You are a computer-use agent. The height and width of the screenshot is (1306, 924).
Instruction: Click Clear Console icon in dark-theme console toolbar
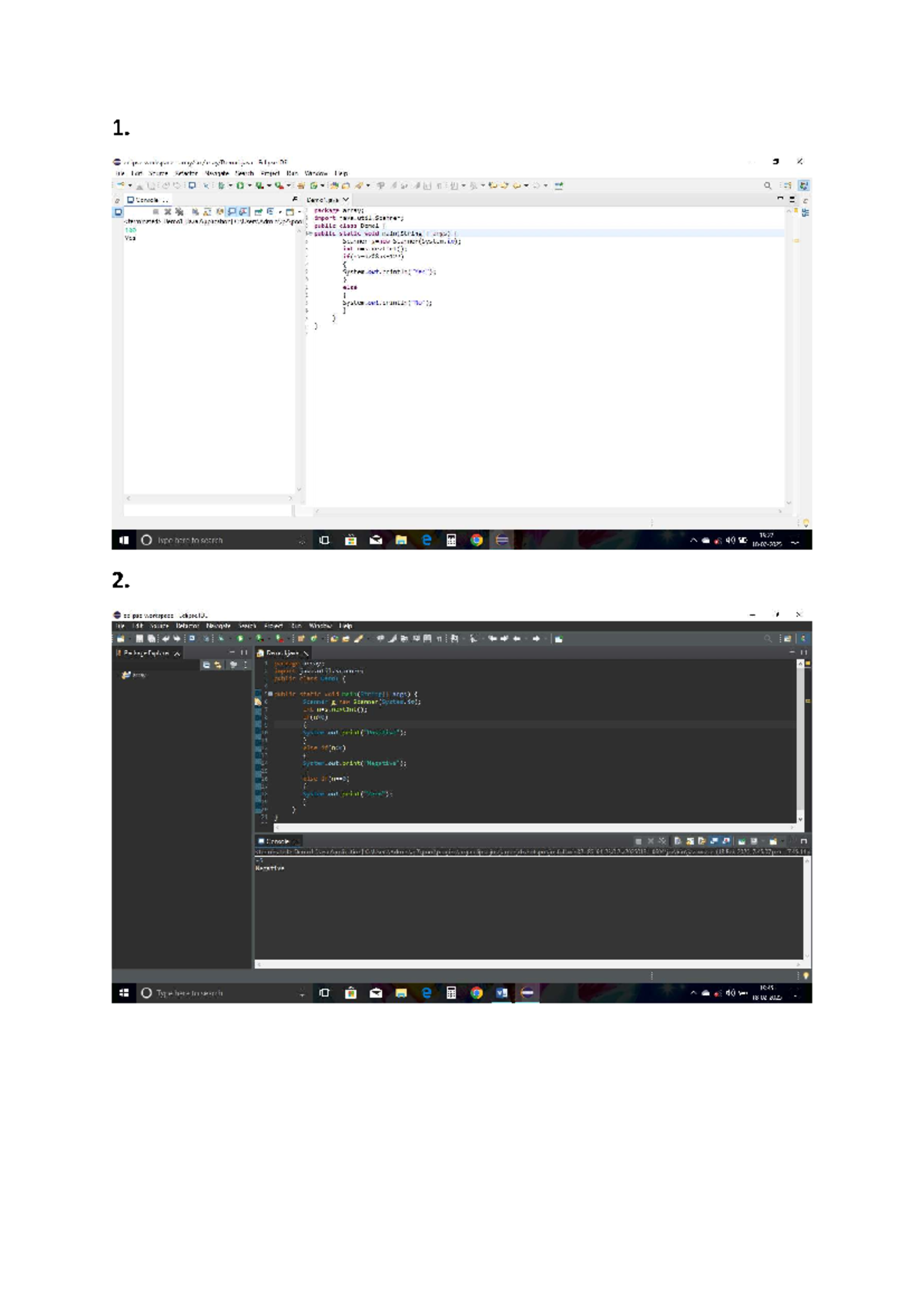click(678, 842)
